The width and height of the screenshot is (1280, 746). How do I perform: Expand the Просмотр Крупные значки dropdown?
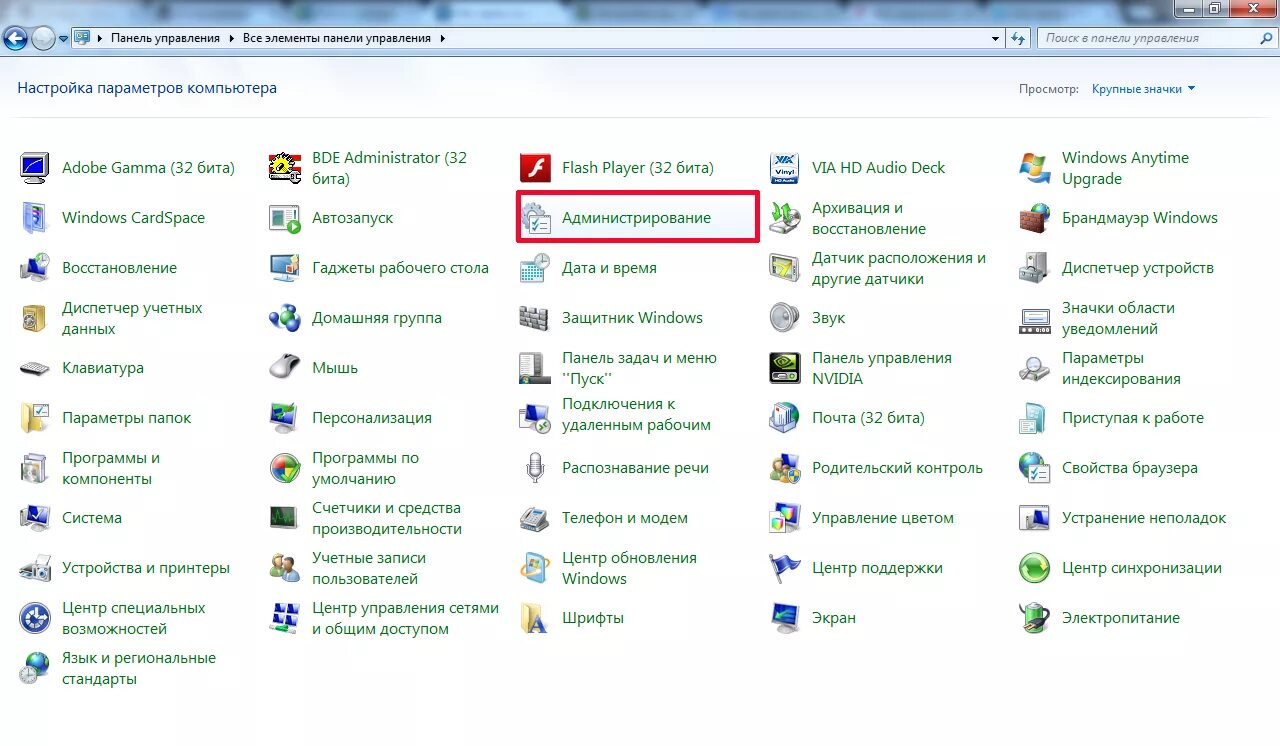pyautogui.click(x=1143, y=89)
